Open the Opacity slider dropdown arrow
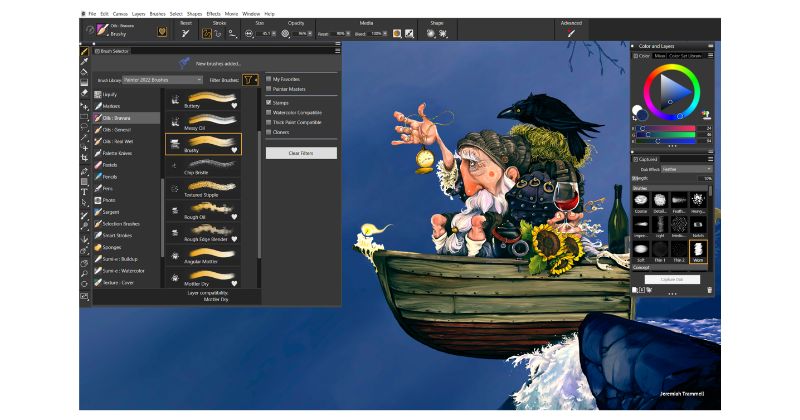 pyautogui.click(x=310, y=34)
